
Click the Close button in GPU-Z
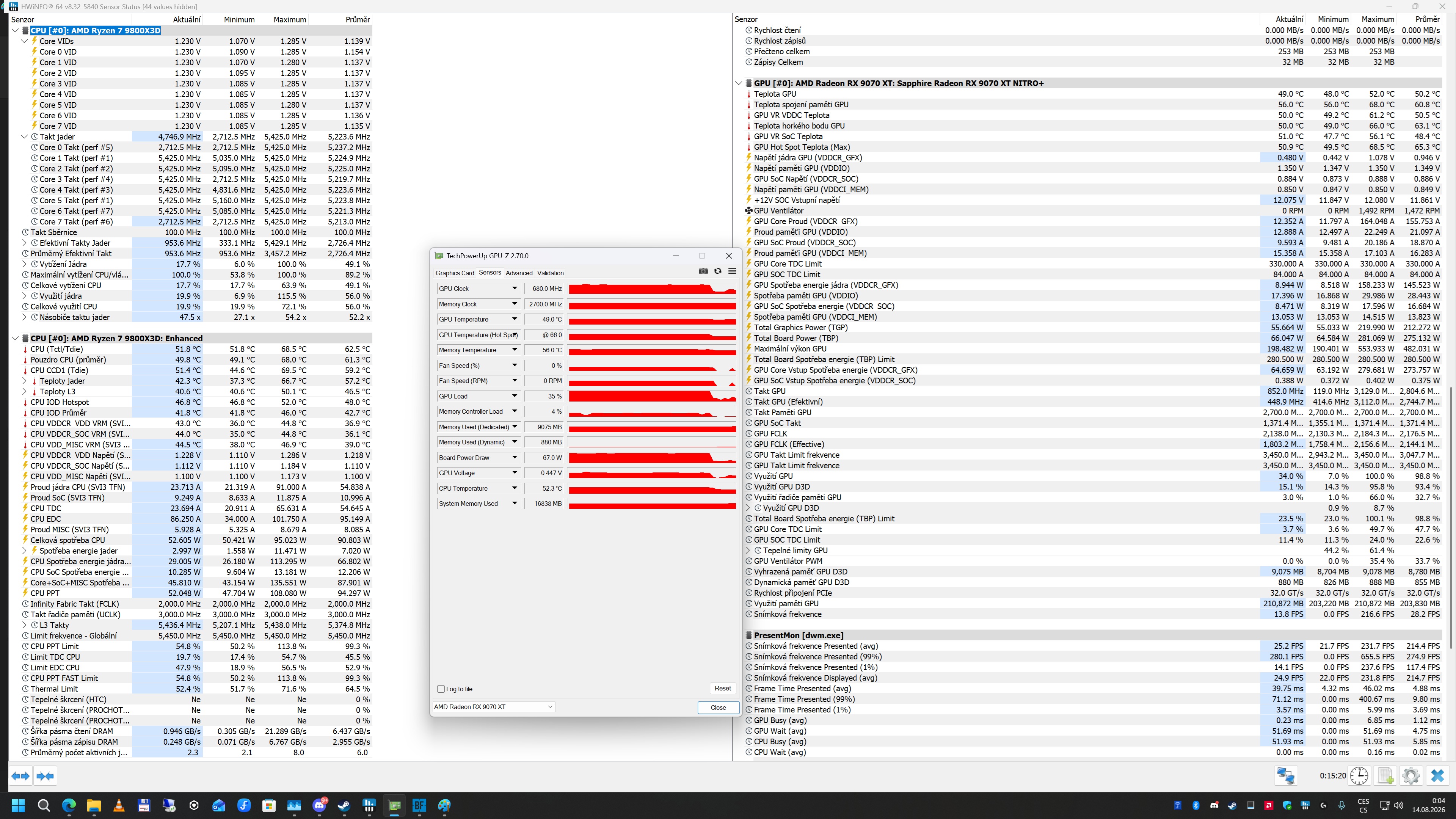click(719, 708)
